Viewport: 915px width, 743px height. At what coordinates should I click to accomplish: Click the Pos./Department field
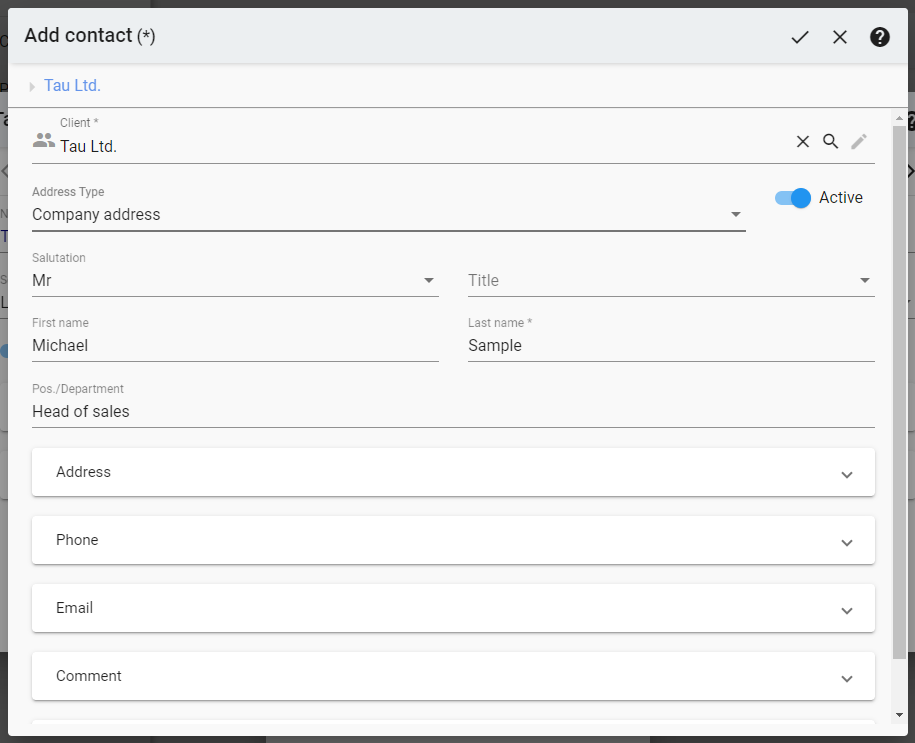tap(200, 411)
